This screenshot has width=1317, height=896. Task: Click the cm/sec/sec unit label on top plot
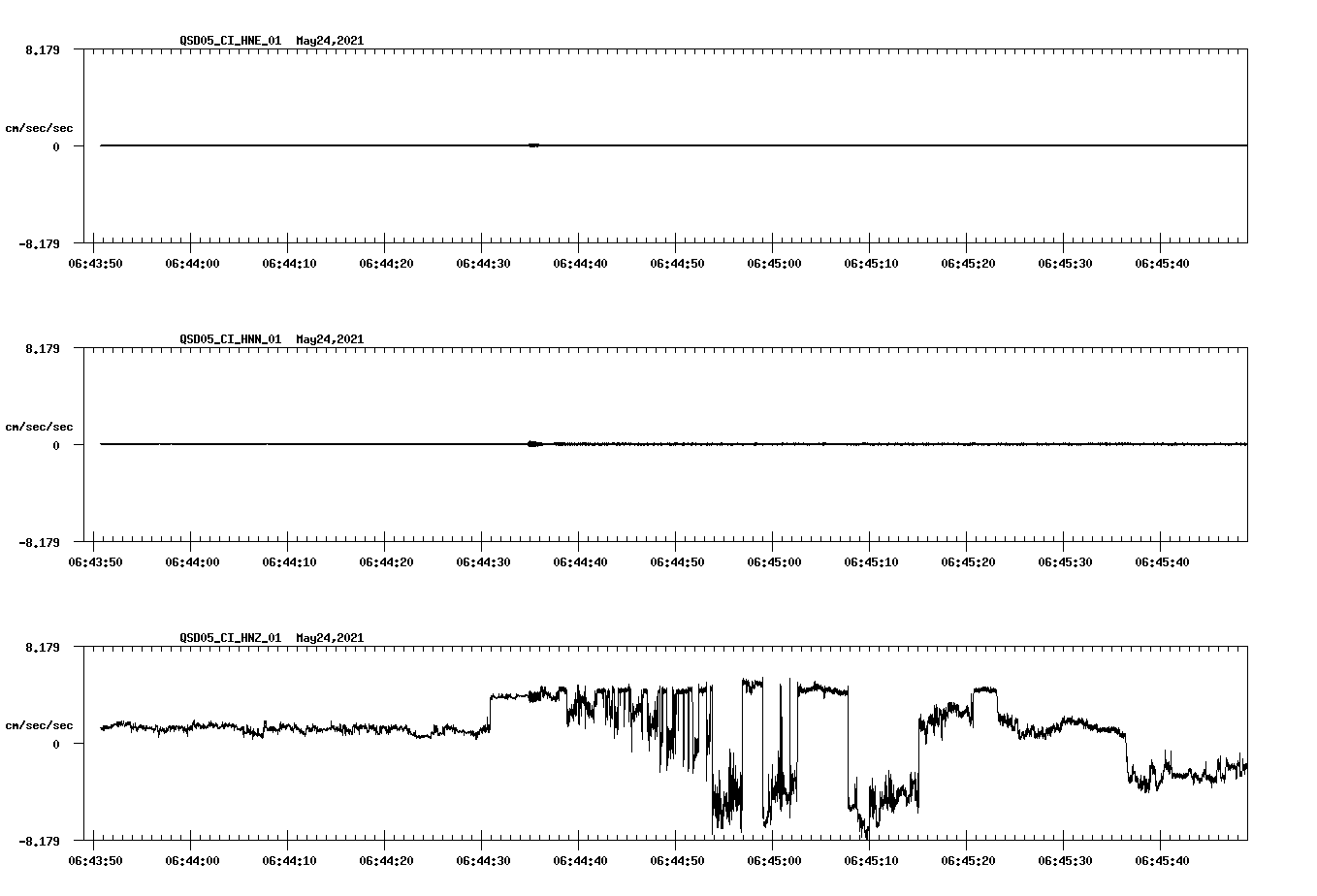click(39, 126)
